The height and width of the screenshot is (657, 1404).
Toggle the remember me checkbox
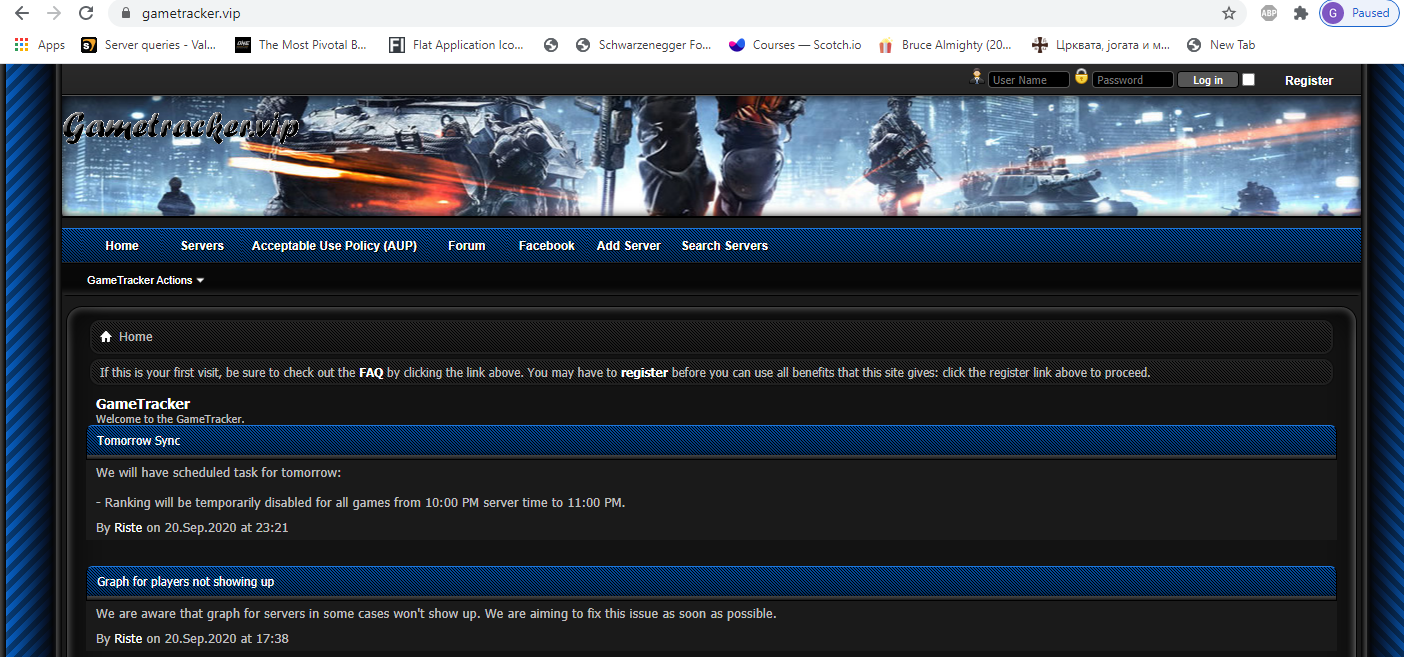[1248, 80]
